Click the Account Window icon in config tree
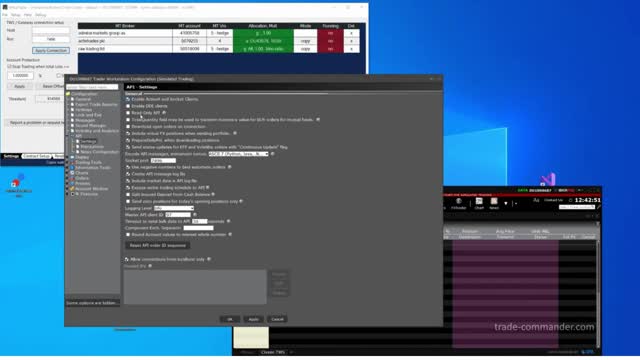 pyautogui.click(x=72, y=189)
